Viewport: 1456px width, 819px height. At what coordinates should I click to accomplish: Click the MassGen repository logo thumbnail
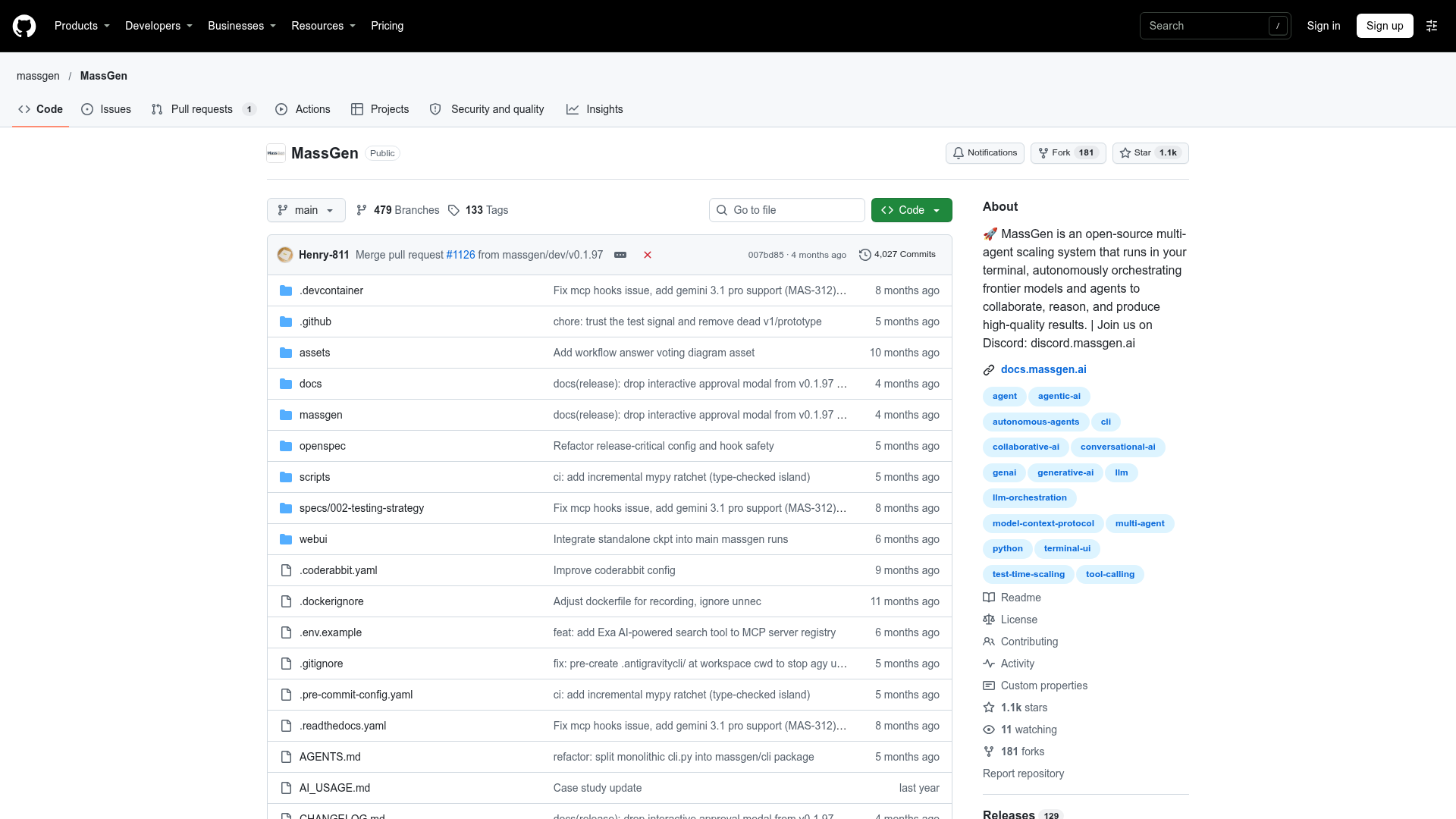276,153
